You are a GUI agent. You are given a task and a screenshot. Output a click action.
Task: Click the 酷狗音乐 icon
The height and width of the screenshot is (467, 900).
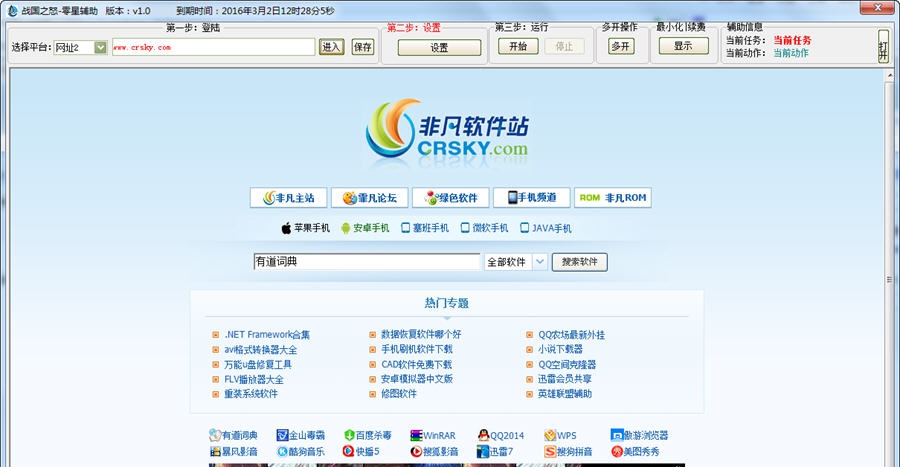[x=282, y=452]
